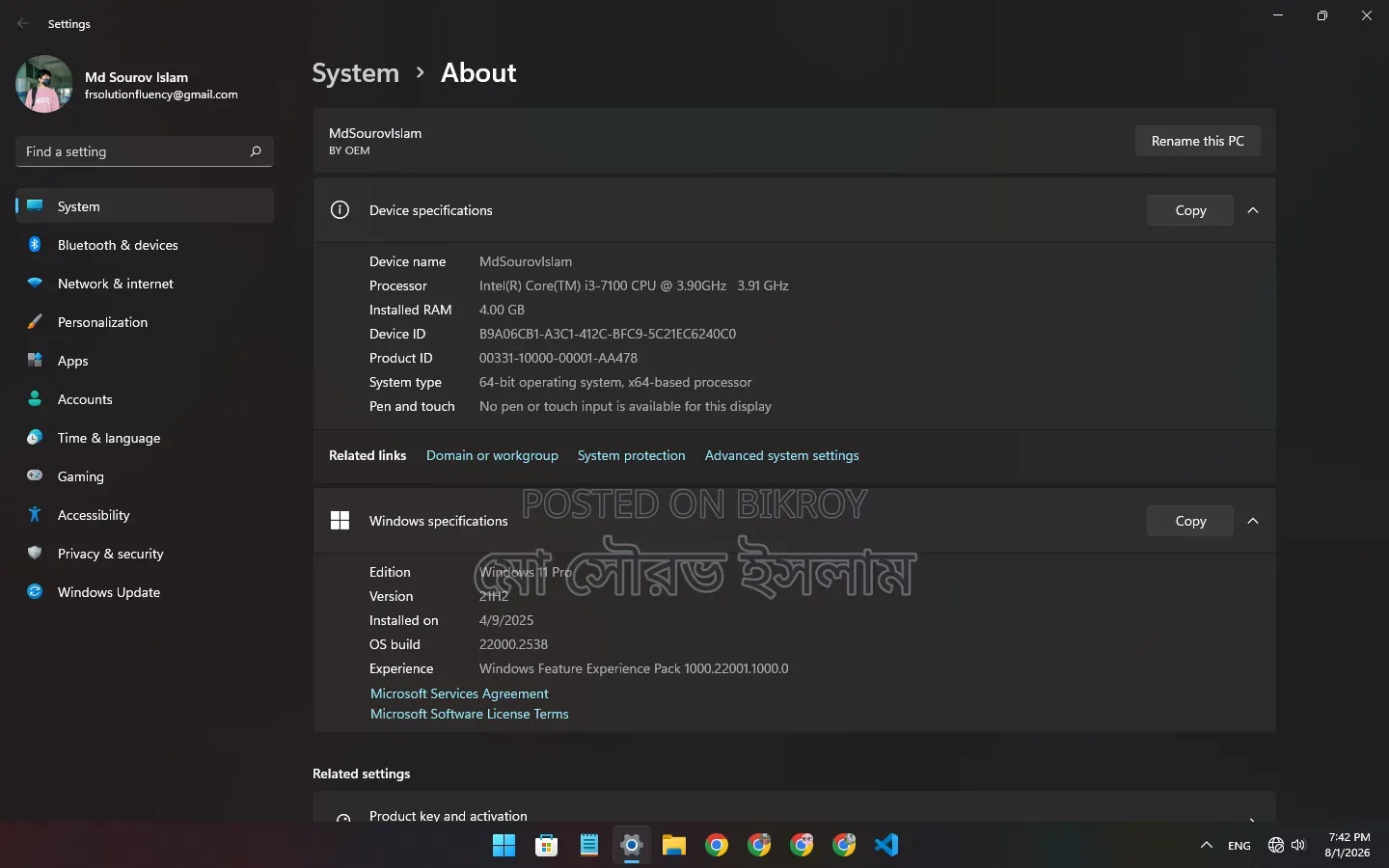Click the processor value Intel Core i3-7100
The image size is (1389, 868).
click(x=634, y=285)
